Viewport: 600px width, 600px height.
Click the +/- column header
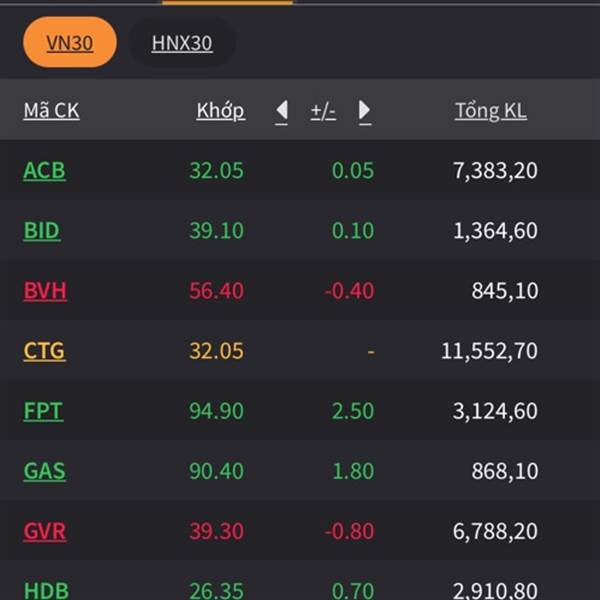pos(323,111)
